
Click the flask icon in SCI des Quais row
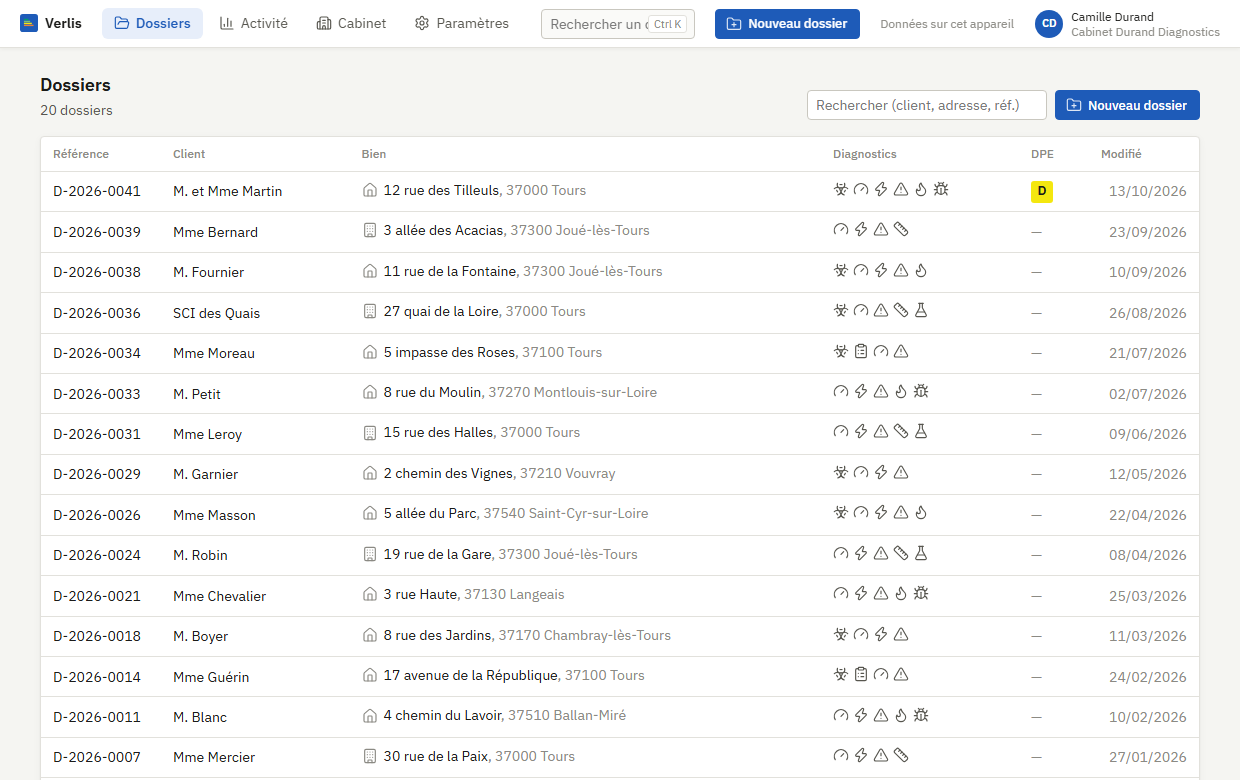921,312
